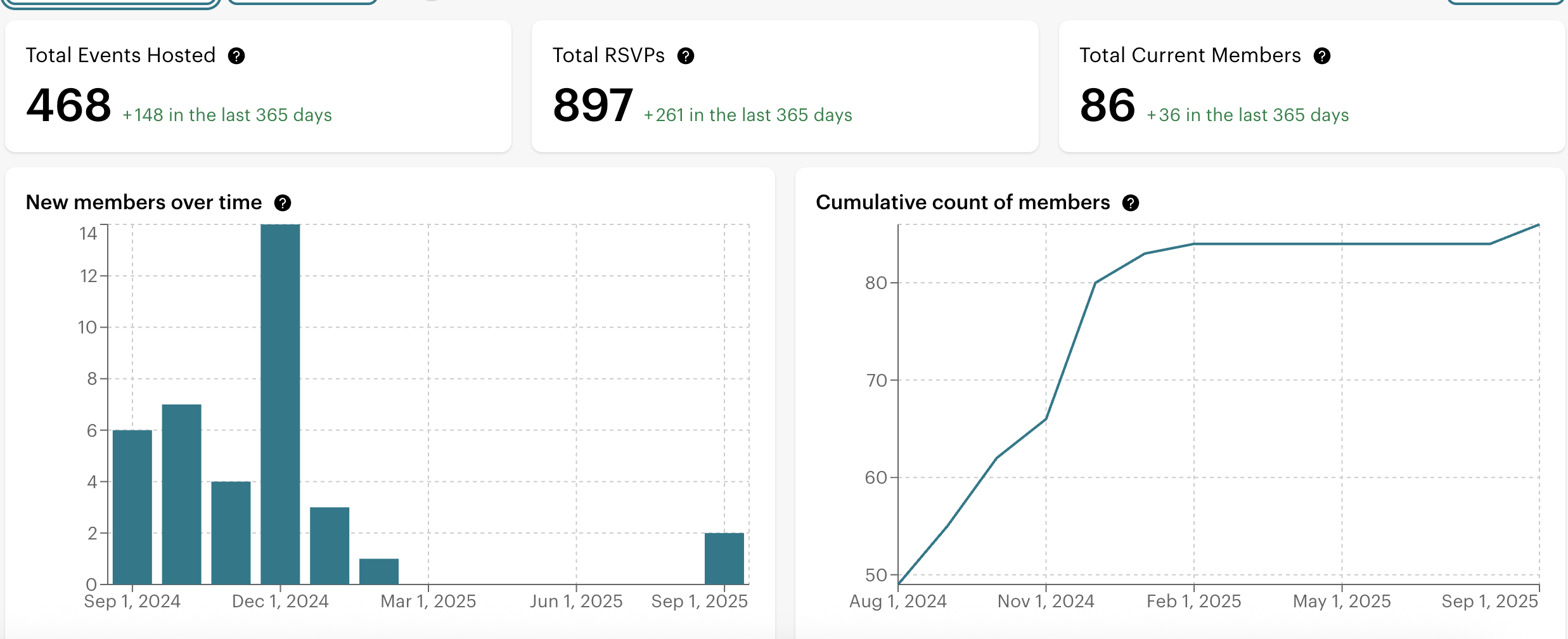Select the September 2024 bar in new members chart
The width and height of the screenshot is (1568, 639).
click(132, 507)
